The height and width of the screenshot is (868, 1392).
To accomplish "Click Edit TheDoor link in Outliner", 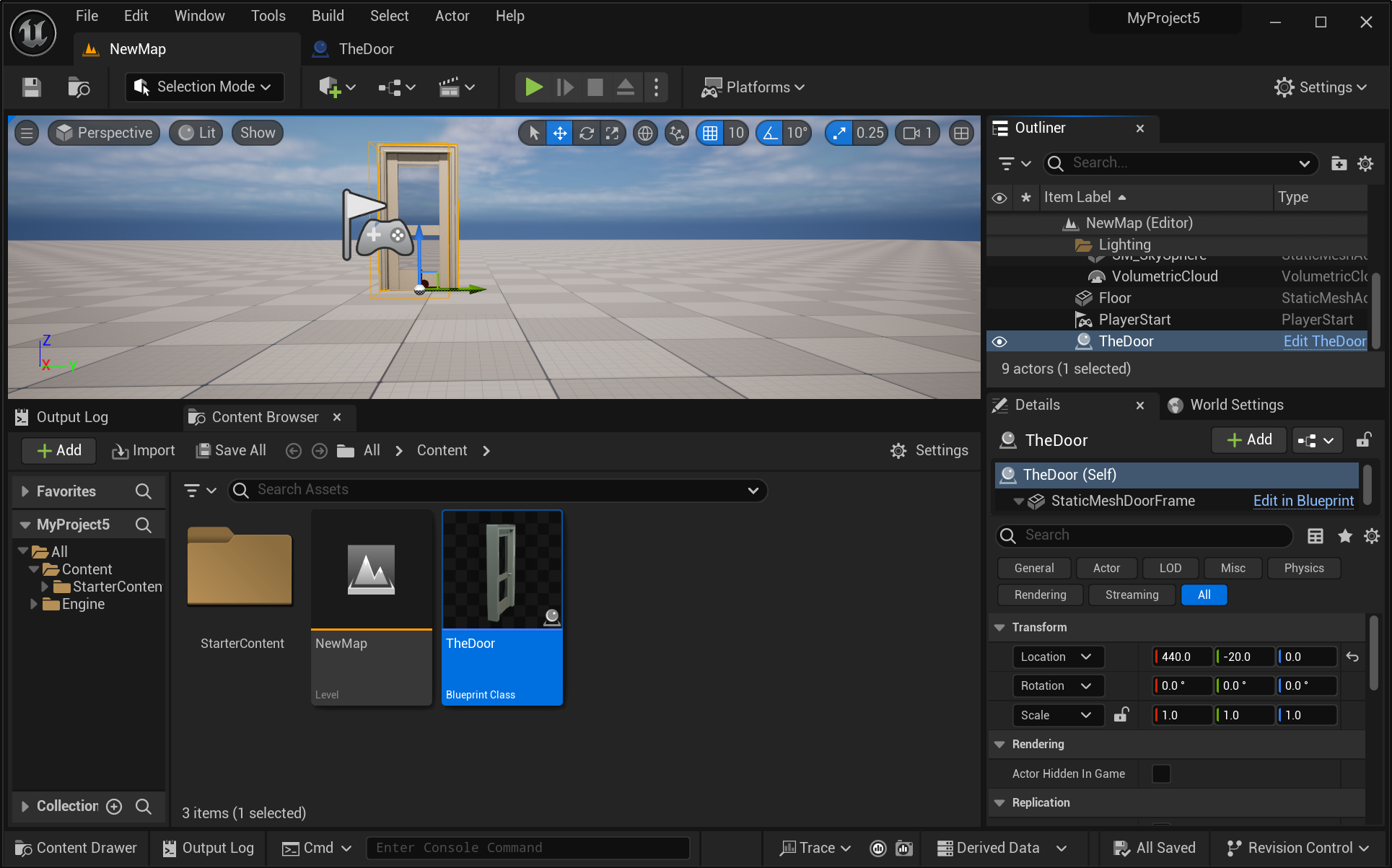I will click(x=1324, y=341).
